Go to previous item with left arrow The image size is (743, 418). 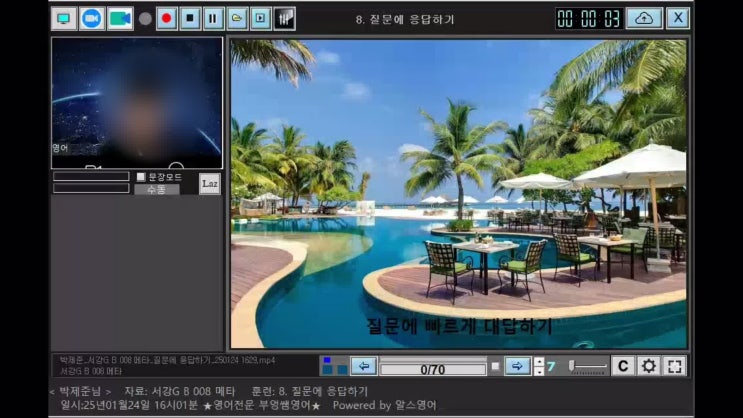[x=363, y=366]
